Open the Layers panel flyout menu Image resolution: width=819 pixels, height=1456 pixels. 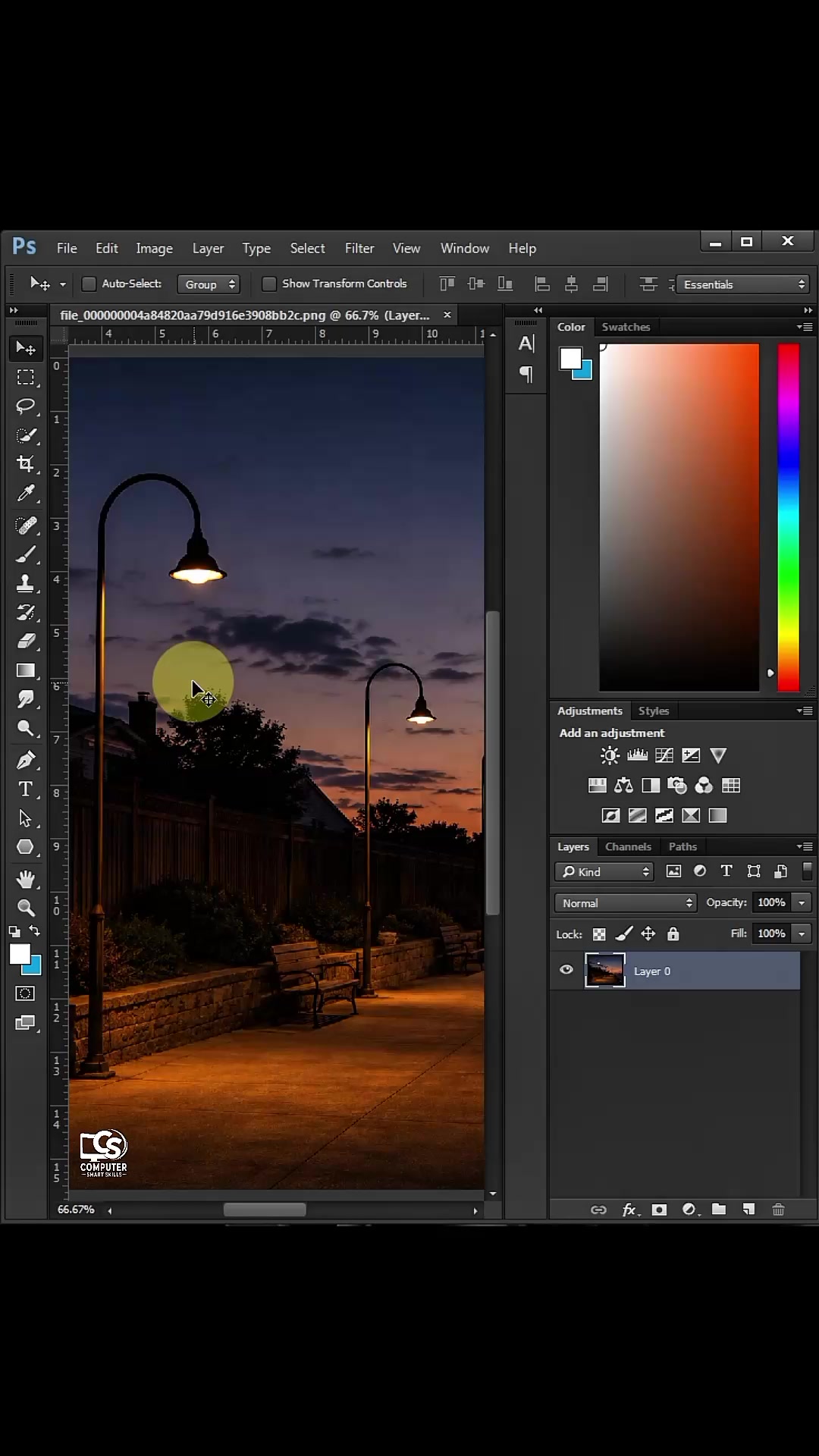coord(805,846)
